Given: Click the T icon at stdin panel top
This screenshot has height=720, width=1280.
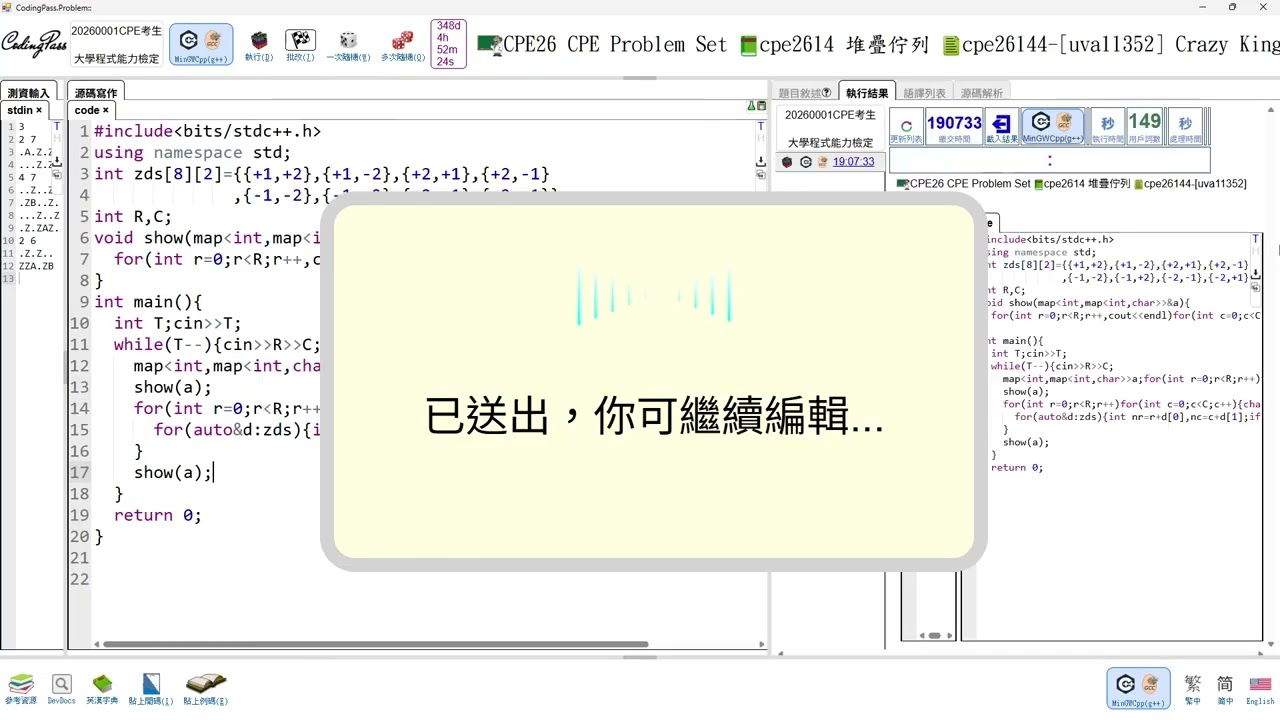Looking at the screenshot, I should pyautogui.click(x=57, y=128).
